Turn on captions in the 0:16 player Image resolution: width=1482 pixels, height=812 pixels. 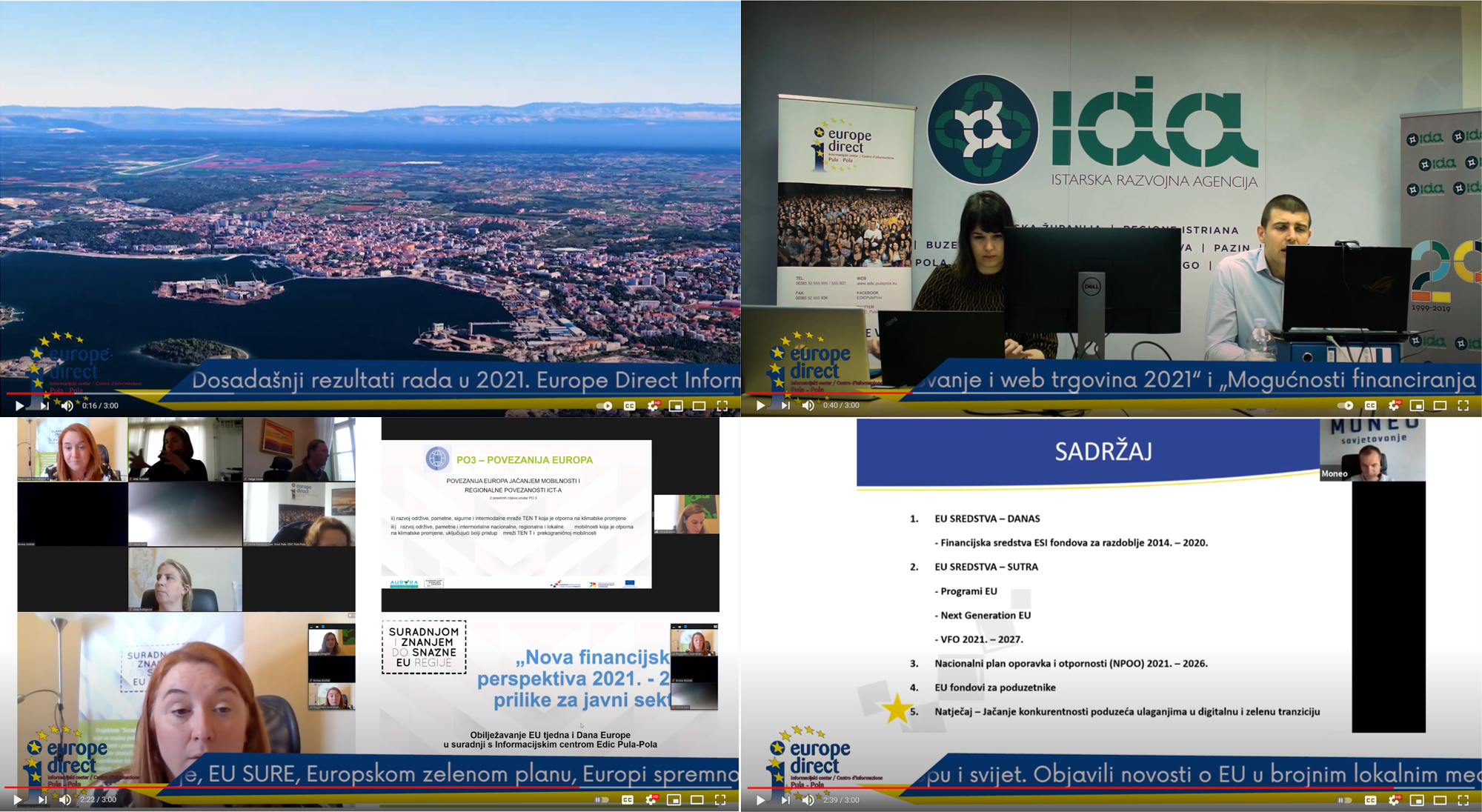[629, 406]
